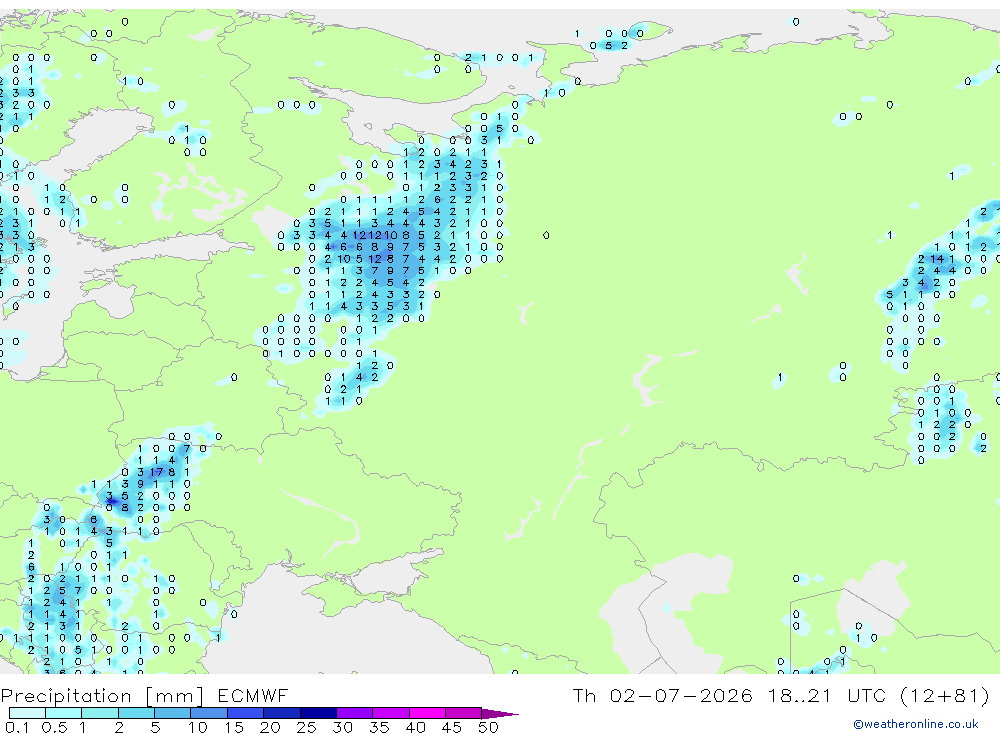Pick the legend swatch between 40 and 45

(427, 713)
